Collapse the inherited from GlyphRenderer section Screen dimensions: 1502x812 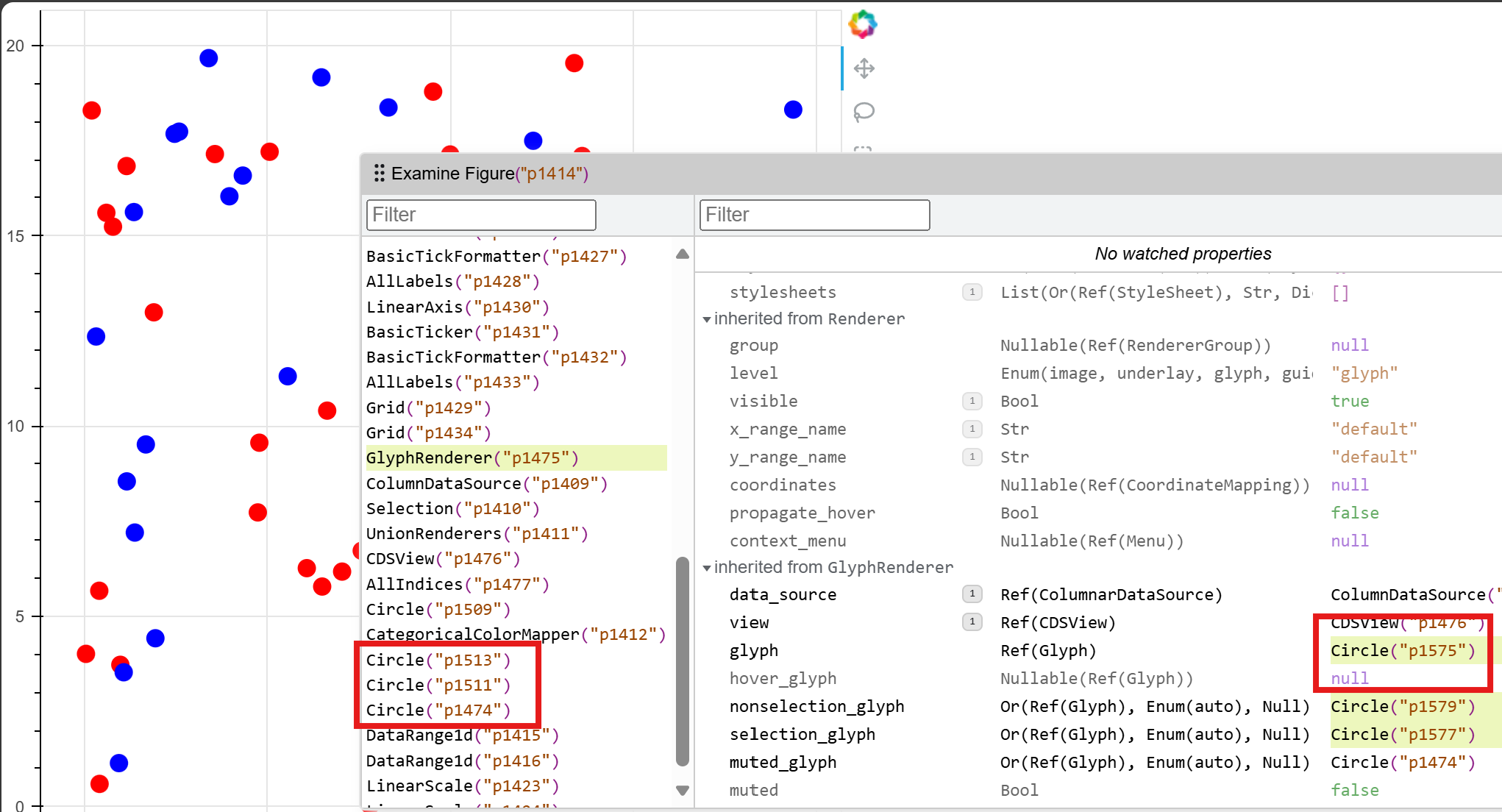click(707, 568)
